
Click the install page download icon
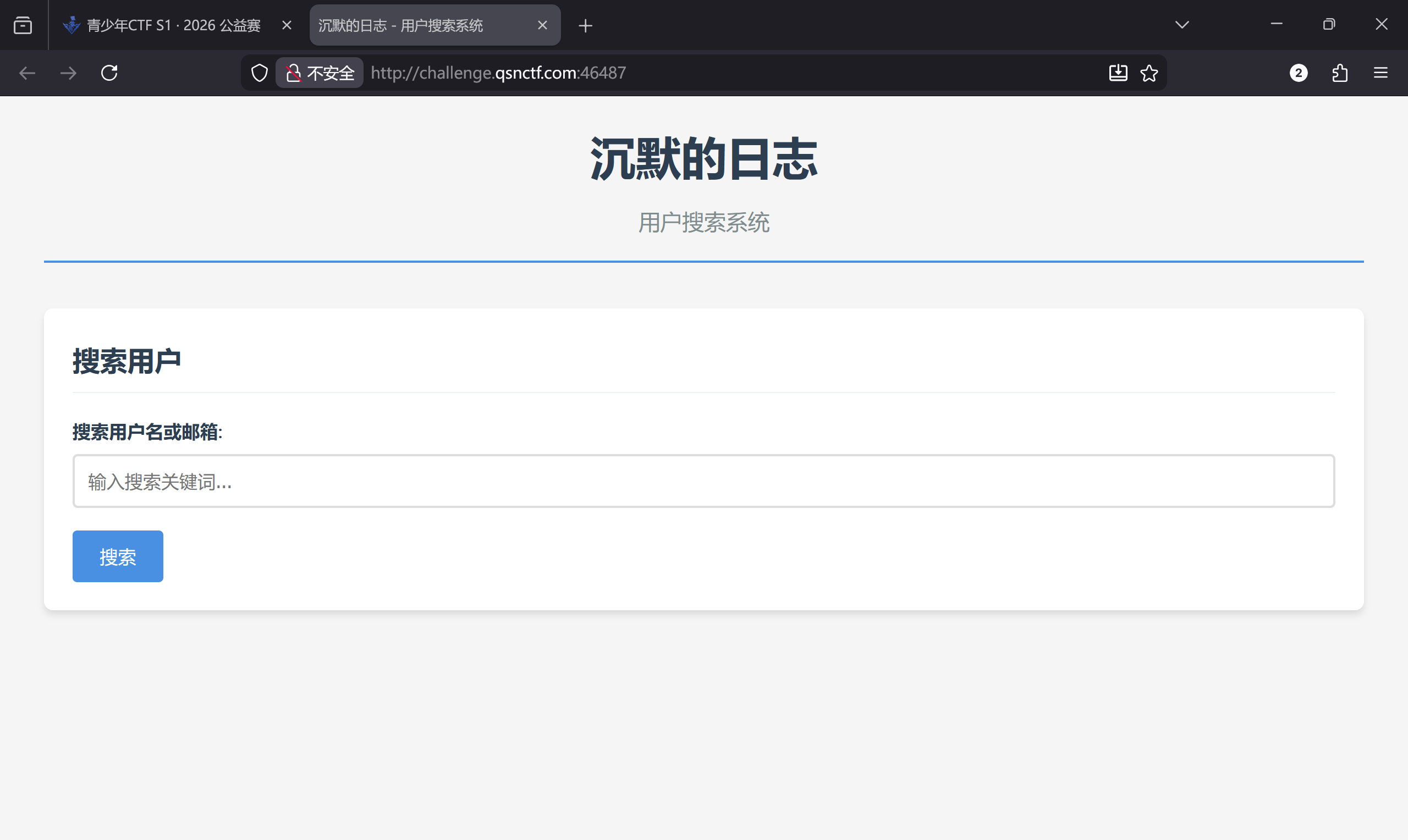1118,73
